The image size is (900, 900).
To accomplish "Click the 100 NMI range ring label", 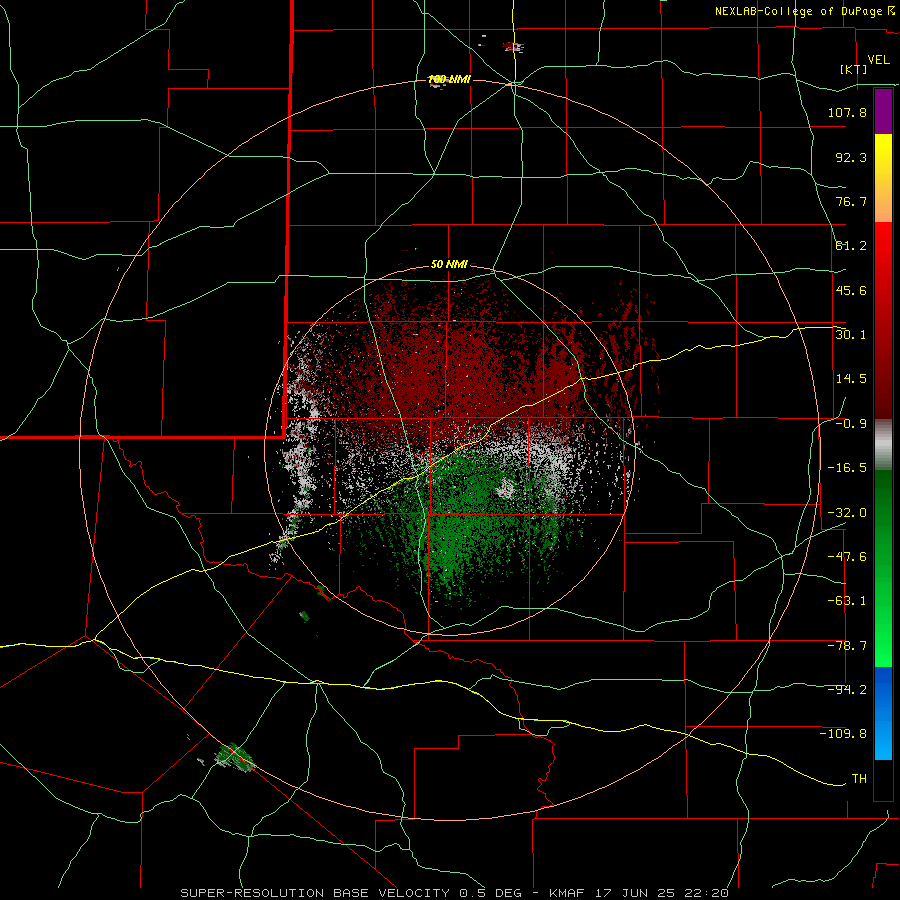I will click(x=449, y=79).
